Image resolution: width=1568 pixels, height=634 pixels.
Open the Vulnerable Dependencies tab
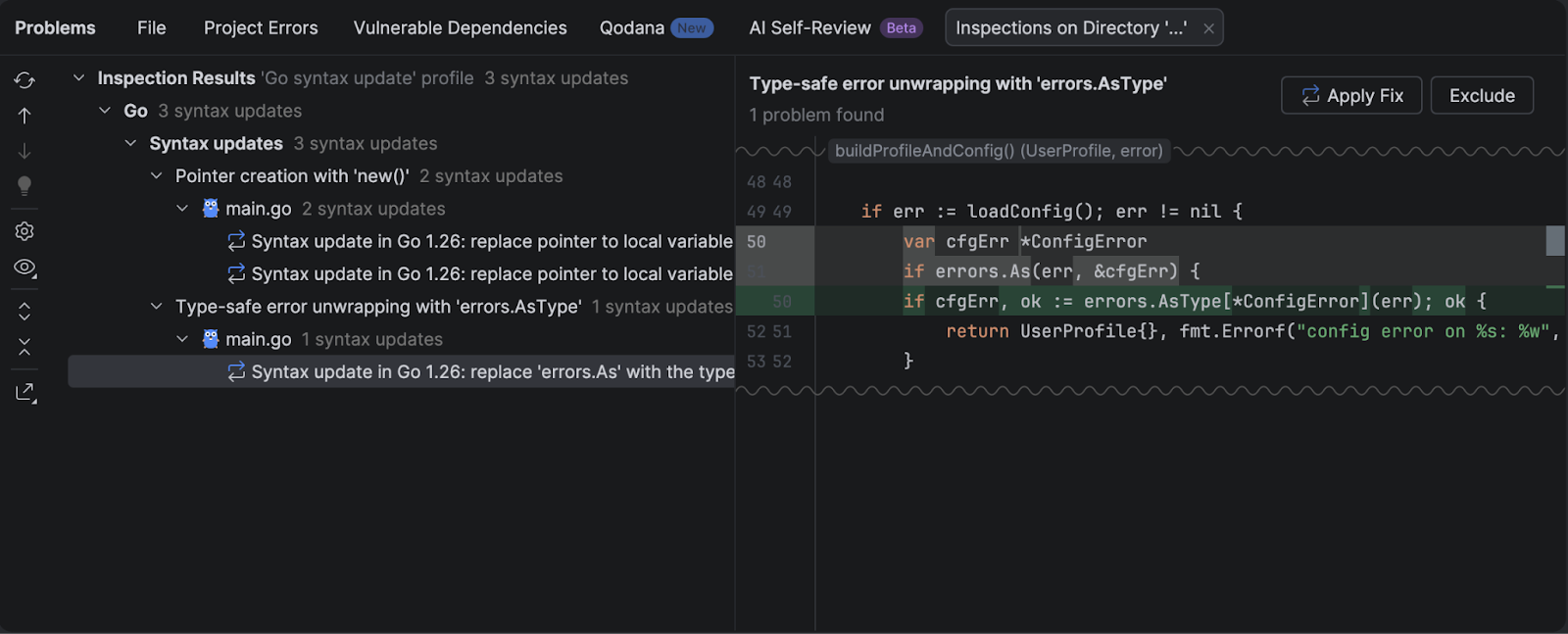pyautogui.click(x=460, y=28)
